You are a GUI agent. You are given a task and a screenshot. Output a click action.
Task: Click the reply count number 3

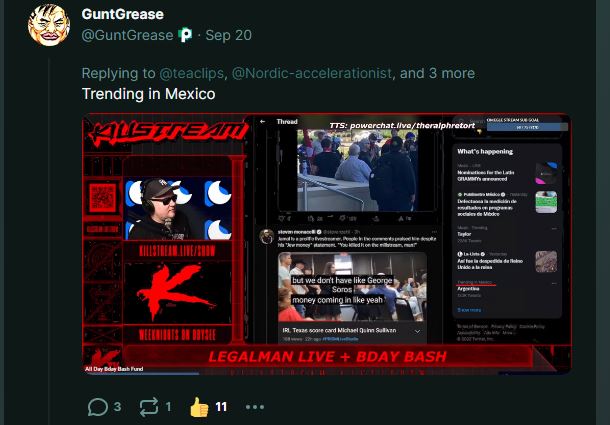pos(117,407)
